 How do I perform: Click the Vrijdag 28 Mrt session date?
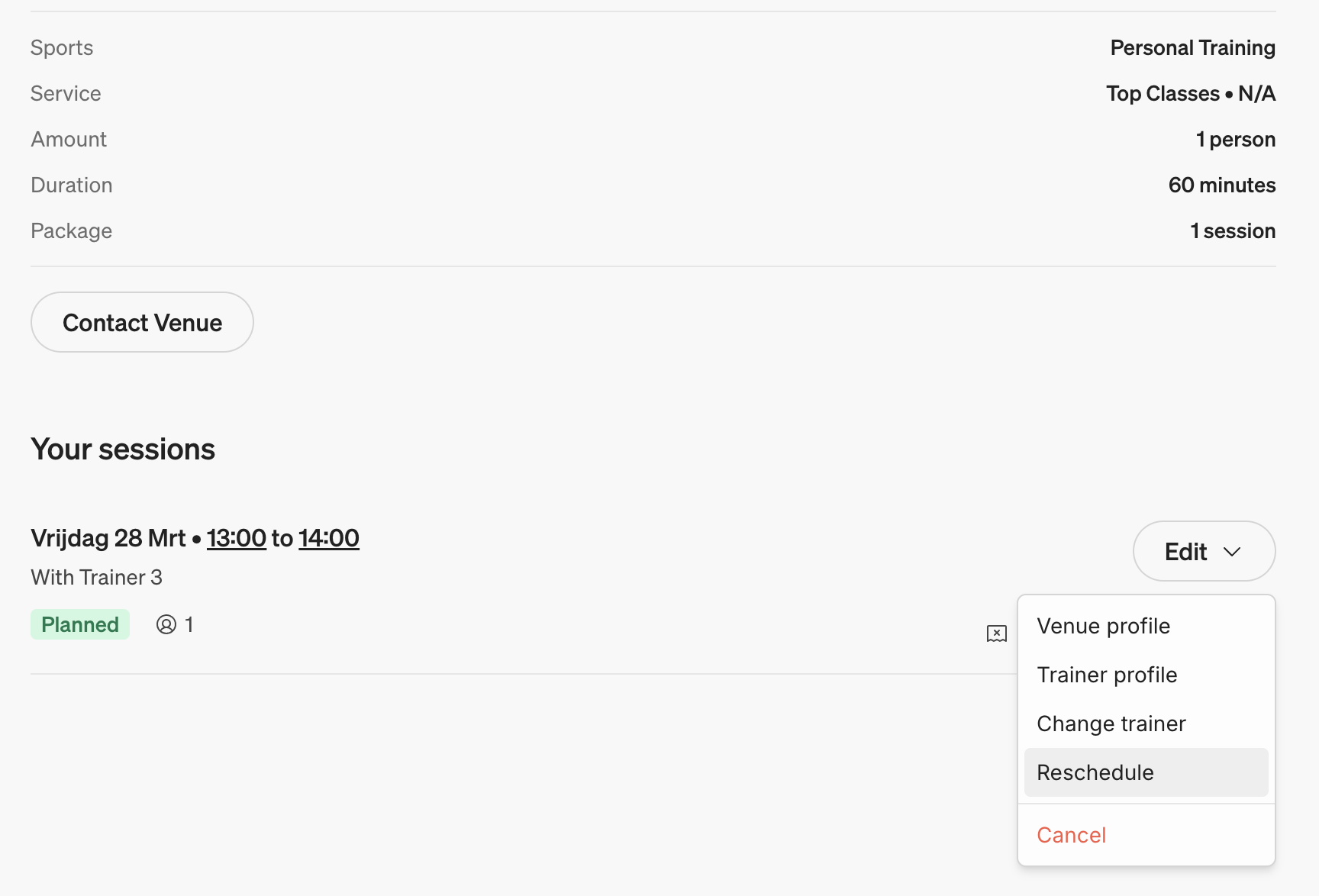(x=108, y=538)
